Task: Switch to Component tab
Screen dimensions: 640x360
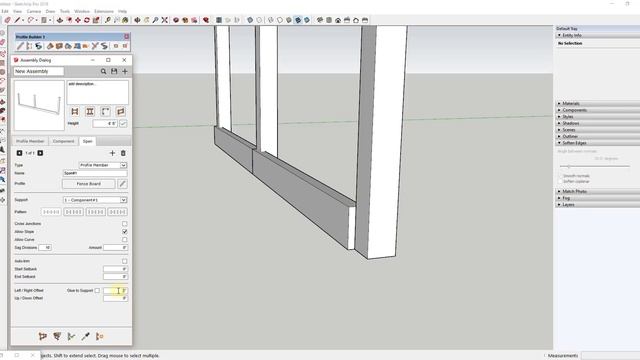Action: (x=63, y=141)
